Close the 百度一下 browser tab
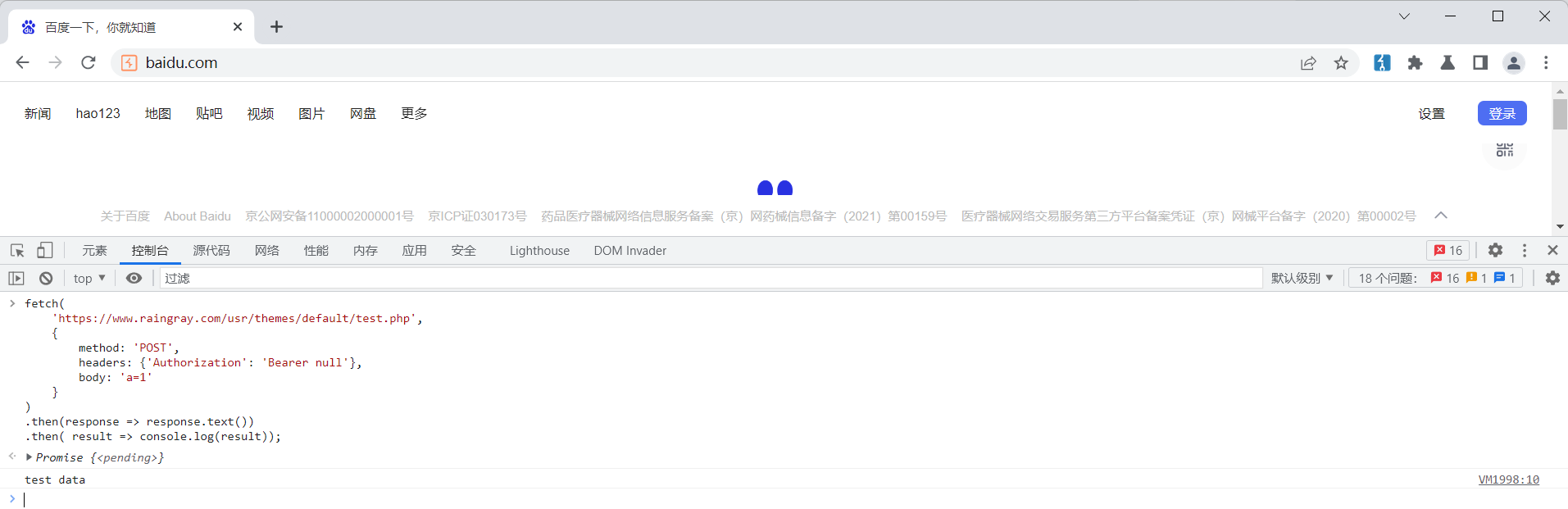Screen dimensions: 1568x509 [x=238, y=27]
